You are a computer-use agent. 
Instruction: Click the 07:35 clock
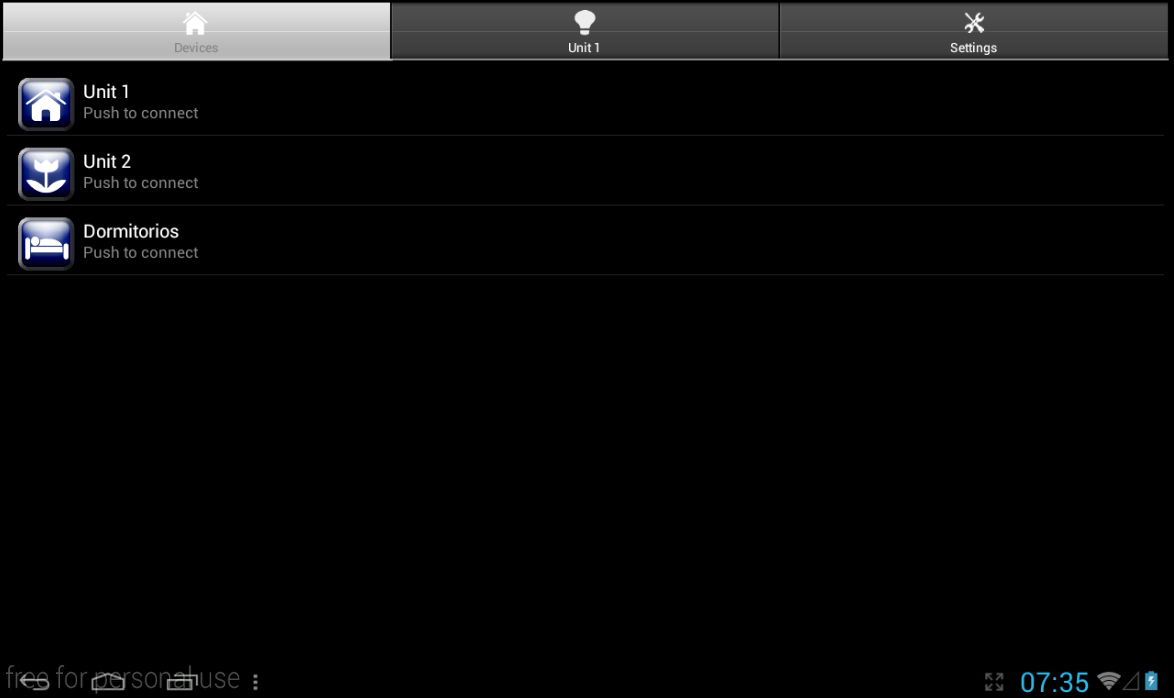click(x=1054, y=682)
